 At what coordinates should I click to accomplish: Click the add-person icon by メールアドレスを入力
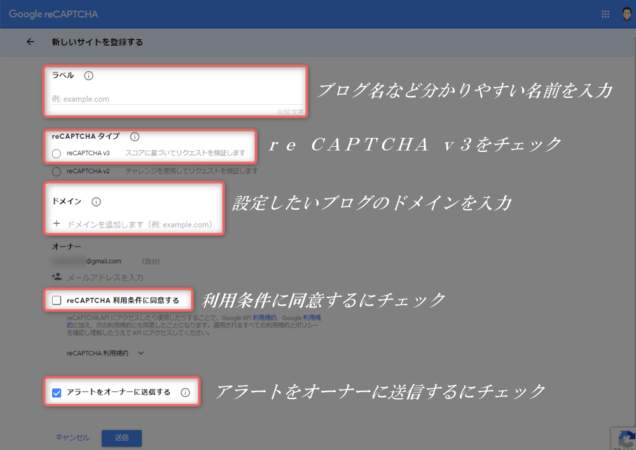56,276
